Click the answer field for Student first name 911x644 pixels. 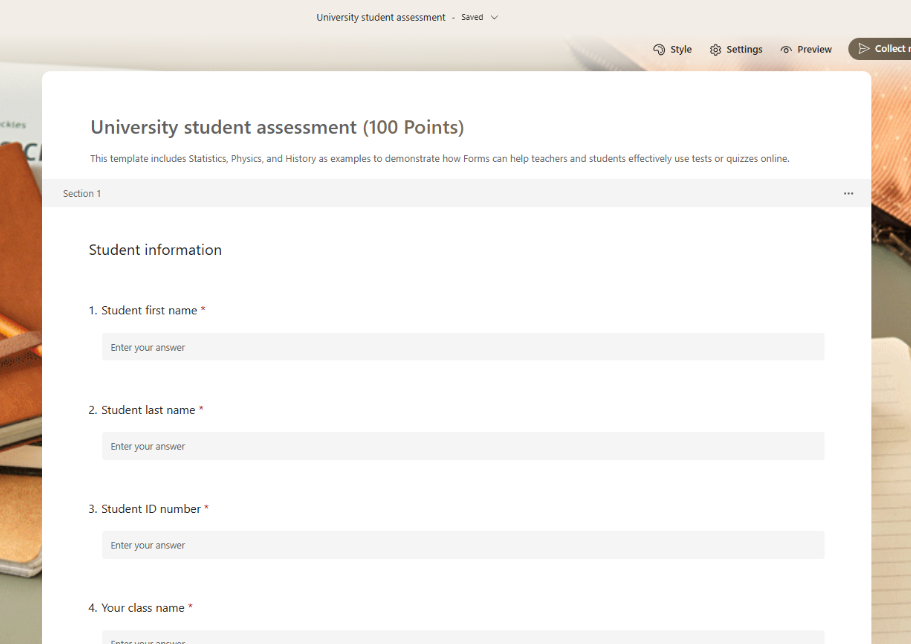coord(465,346)
